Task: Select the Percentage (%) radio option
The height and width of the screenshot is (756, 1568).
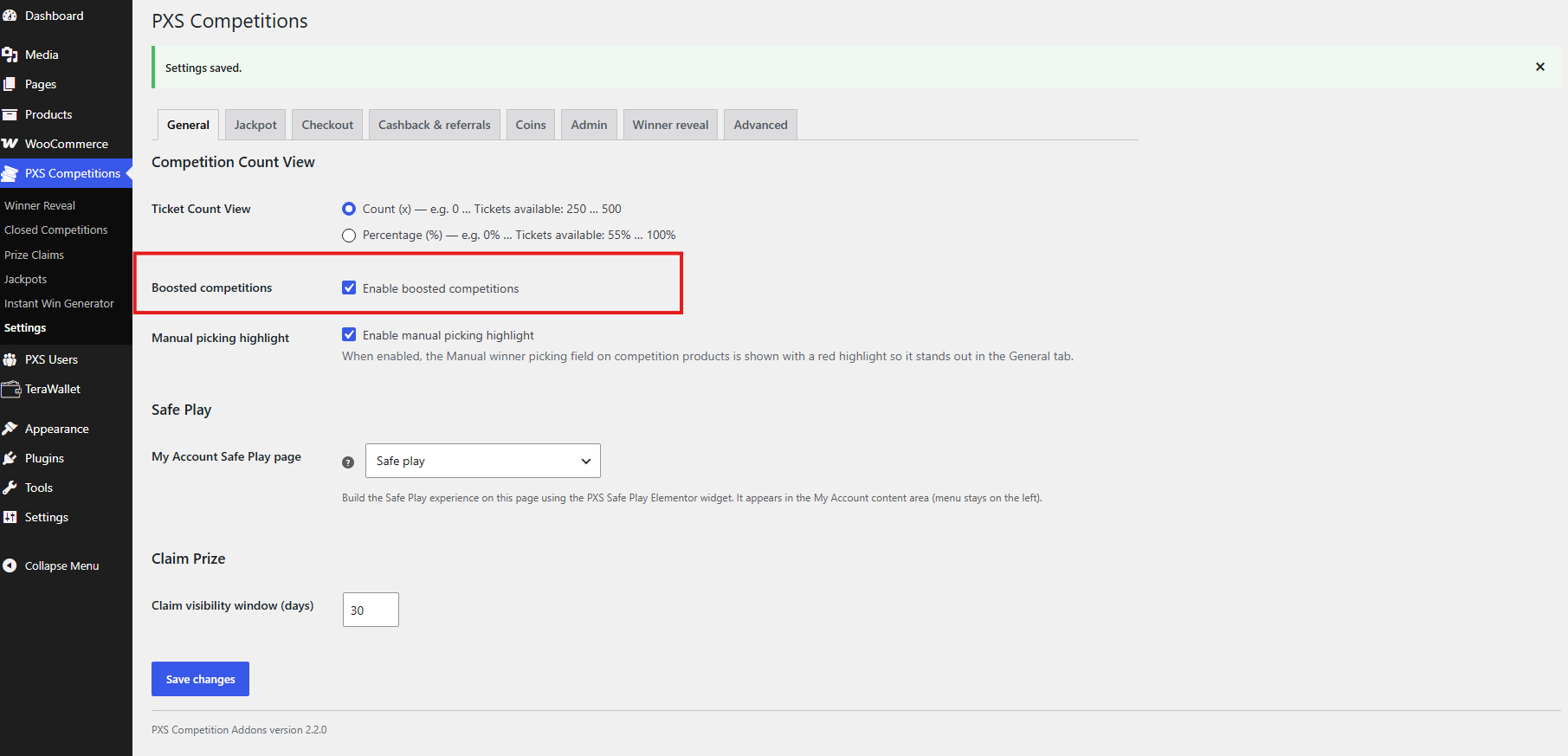Action: coord(349,236)
